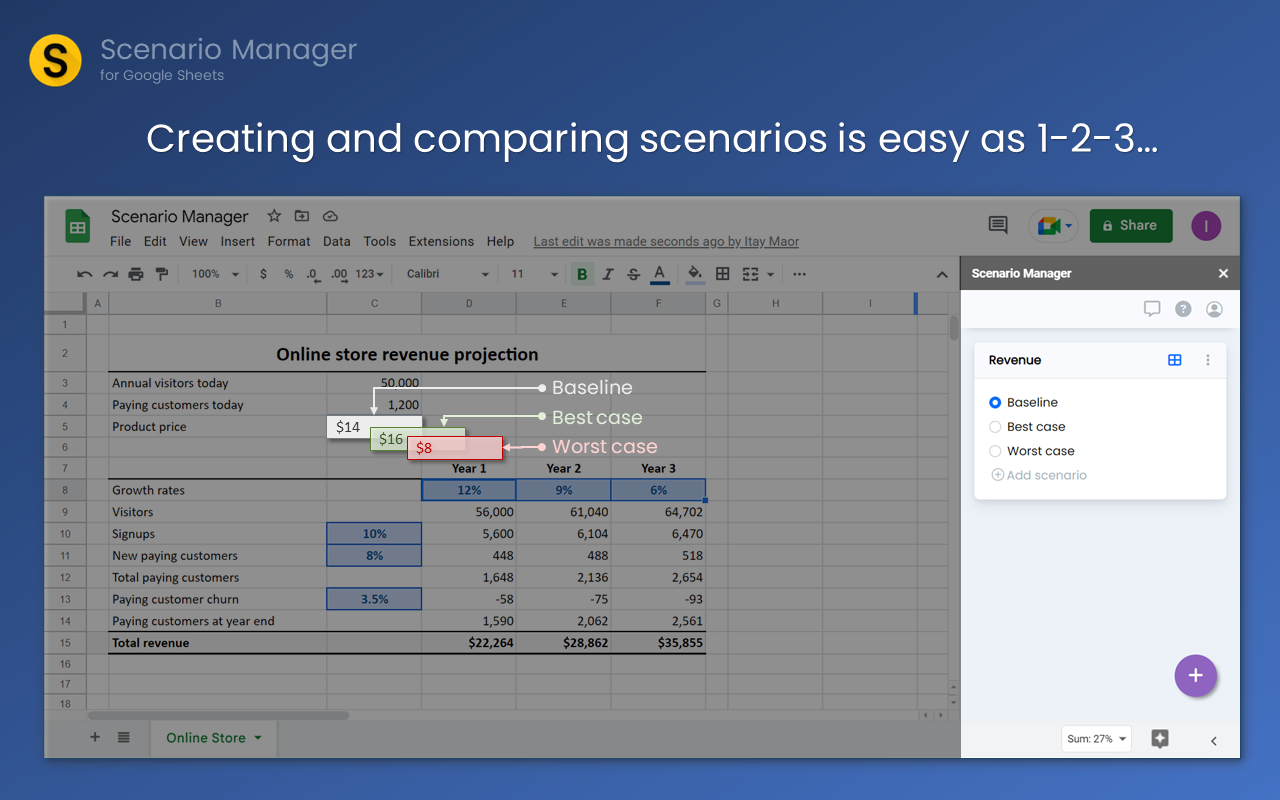Screen dimensions: 1280x800
Task: Select the Worst case scenario
Action: (x=995, y=451)
